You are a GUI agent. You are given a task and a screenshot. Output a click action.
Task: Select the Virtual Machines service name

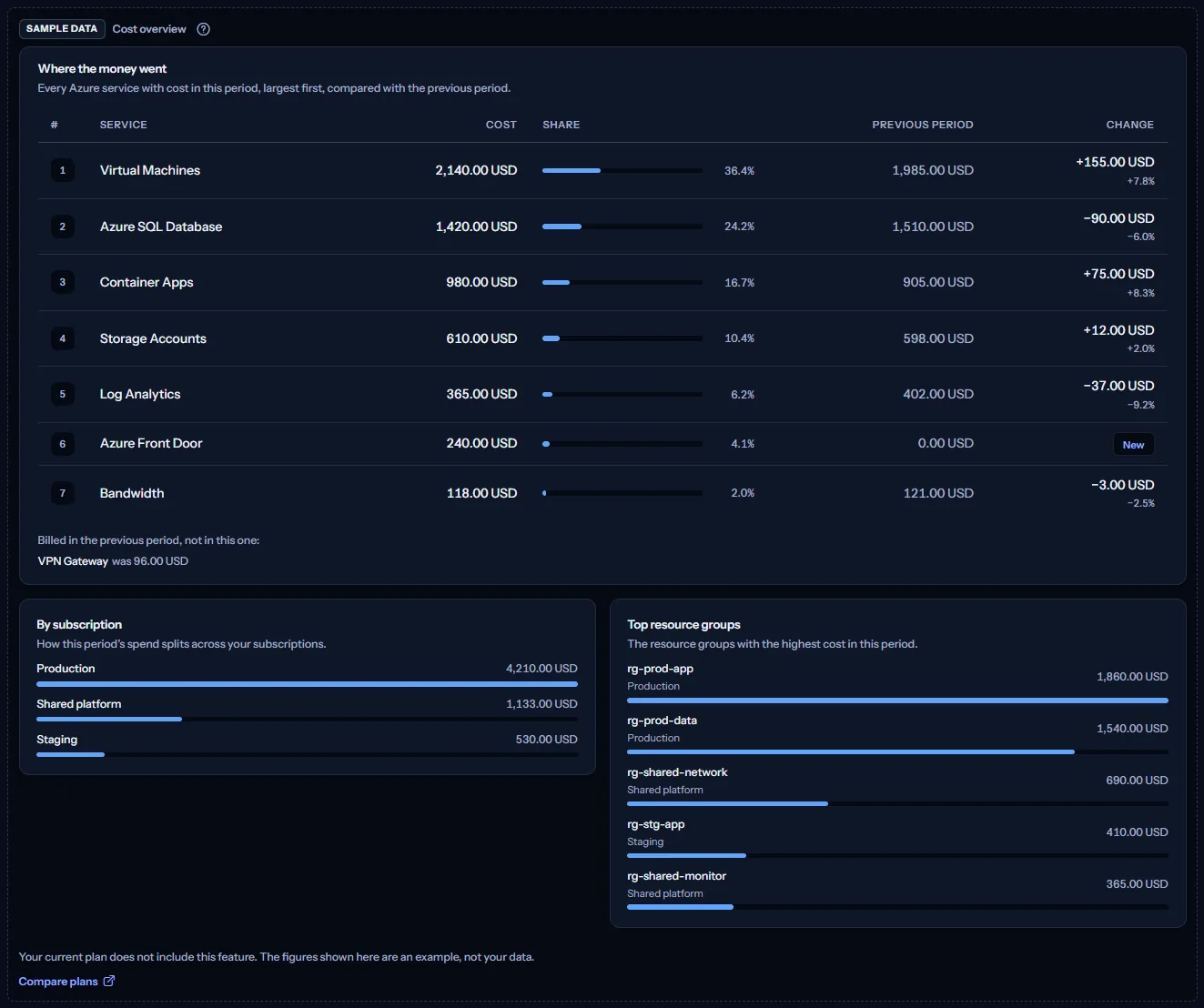point(150,170)
